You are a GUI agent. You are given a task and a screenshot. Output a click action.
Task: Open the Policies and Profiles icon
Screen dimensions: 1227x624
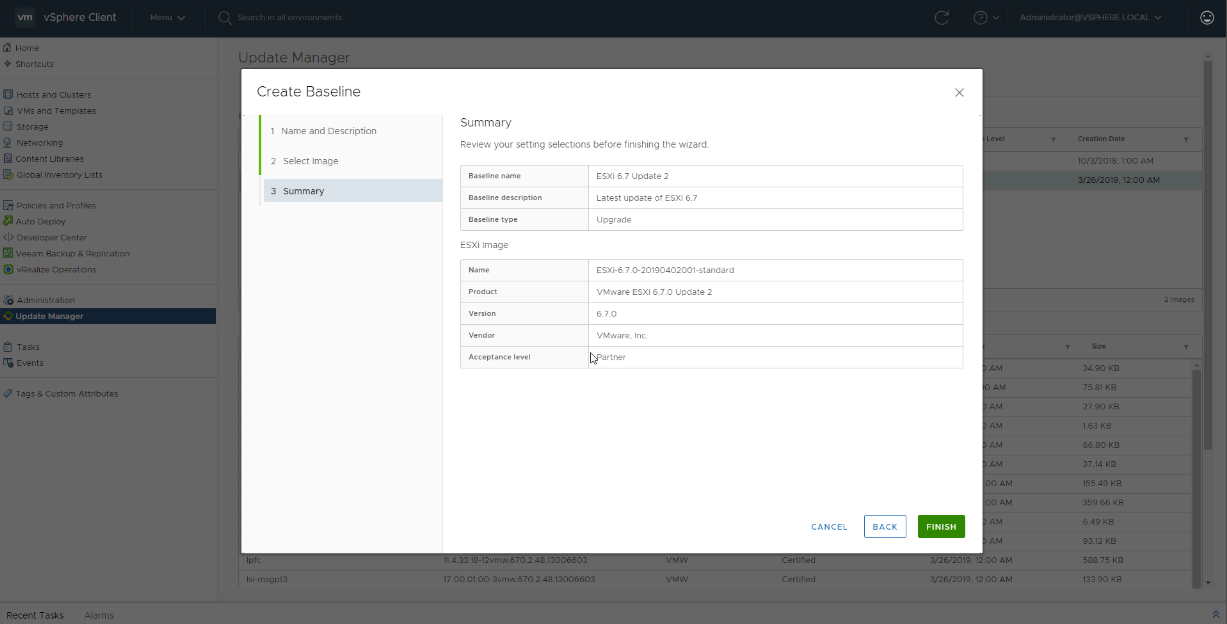click(7, 206)
